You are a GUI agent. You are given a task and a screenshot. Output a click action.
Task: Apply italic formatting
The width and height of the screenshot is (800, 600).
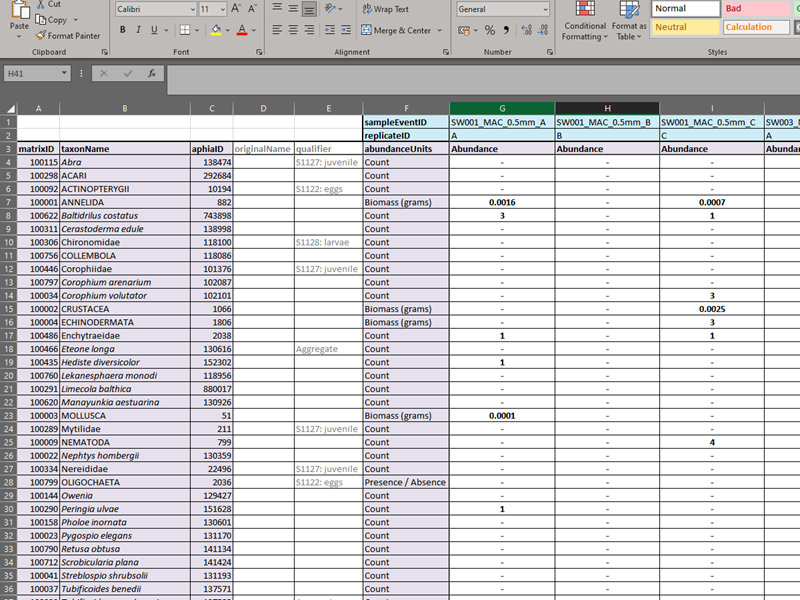point(138,30)
